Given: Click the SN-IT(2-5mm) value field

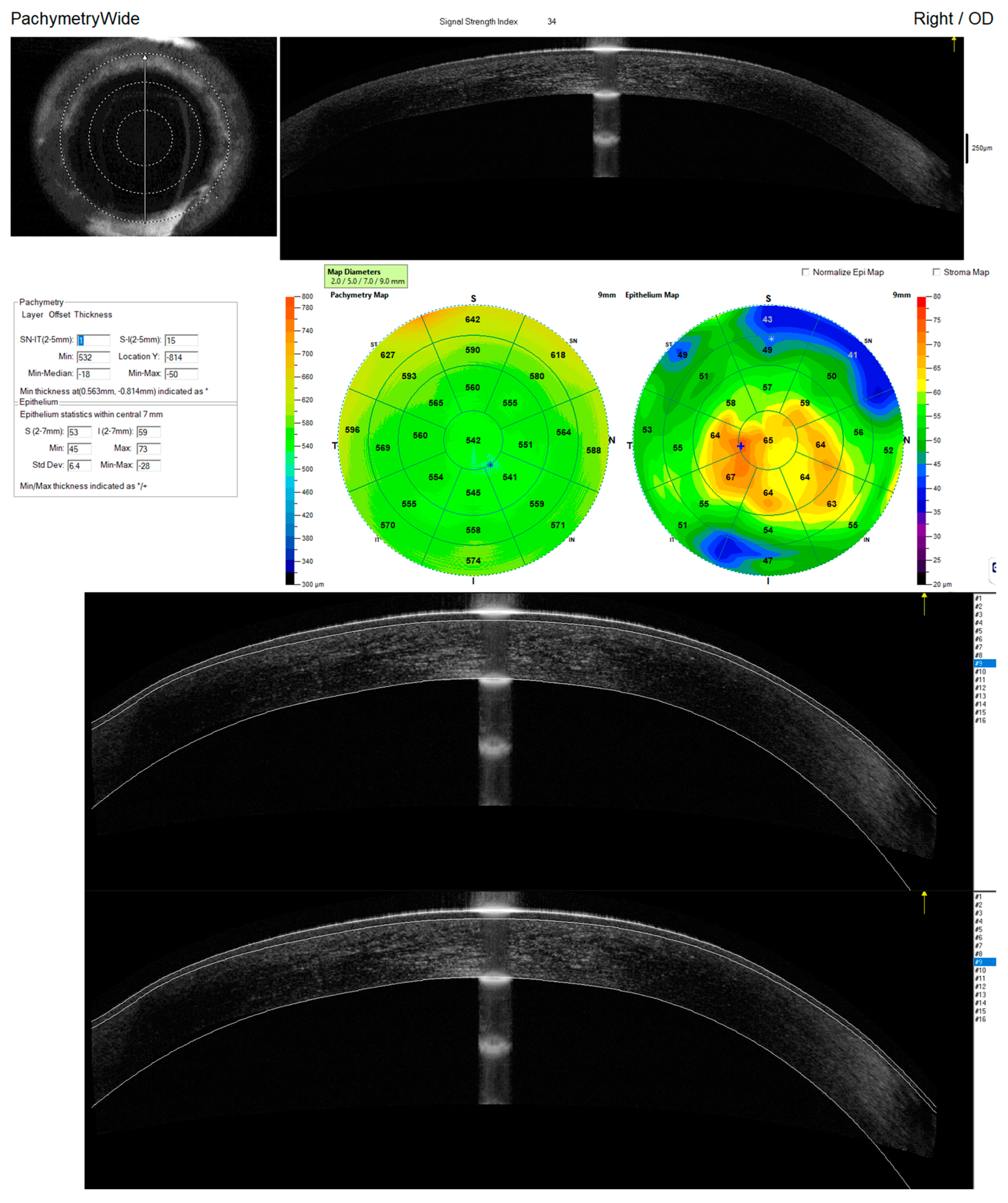Looking at the screenshot, I should pyautogui.click(x=93, y=340).
